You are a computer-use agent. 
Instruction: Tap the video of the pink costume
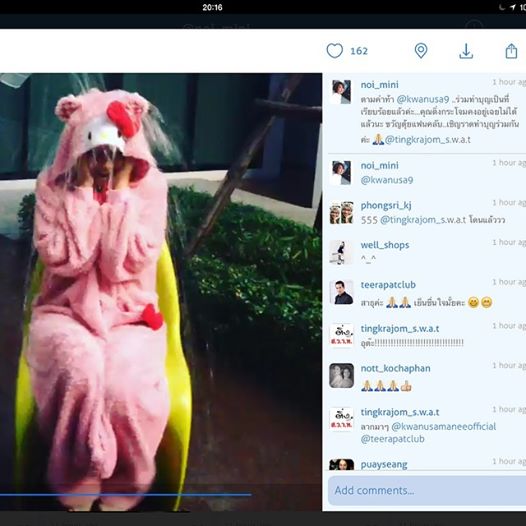click(161, 292)
